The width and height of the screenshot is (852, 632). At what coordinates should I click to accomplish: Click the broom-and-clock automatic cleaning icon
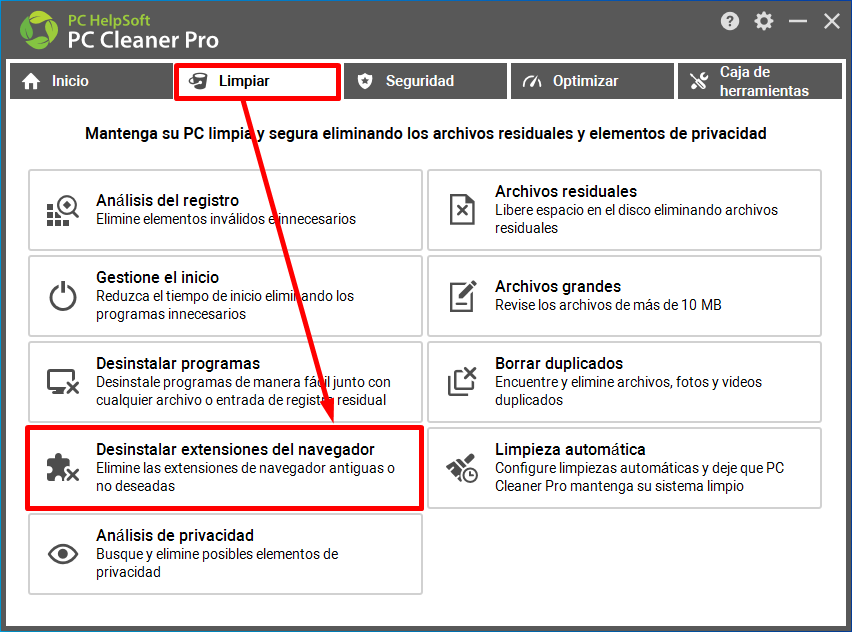click(x=462, y=468)
